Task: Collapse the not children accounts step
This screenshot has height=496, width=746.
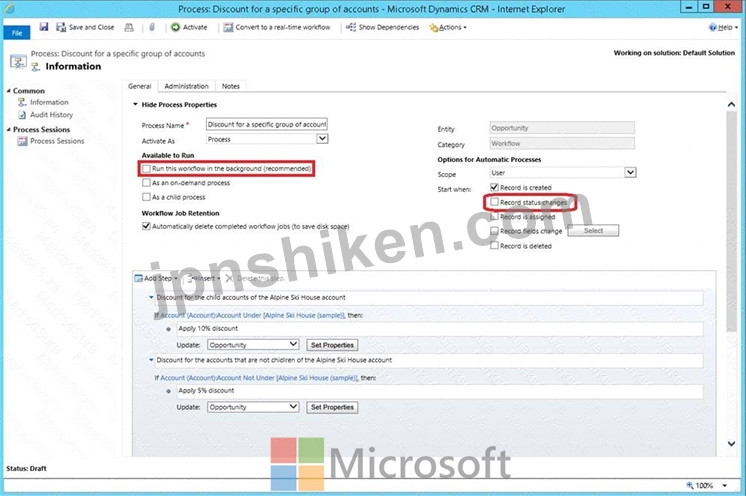Action: tap(151, 360)
